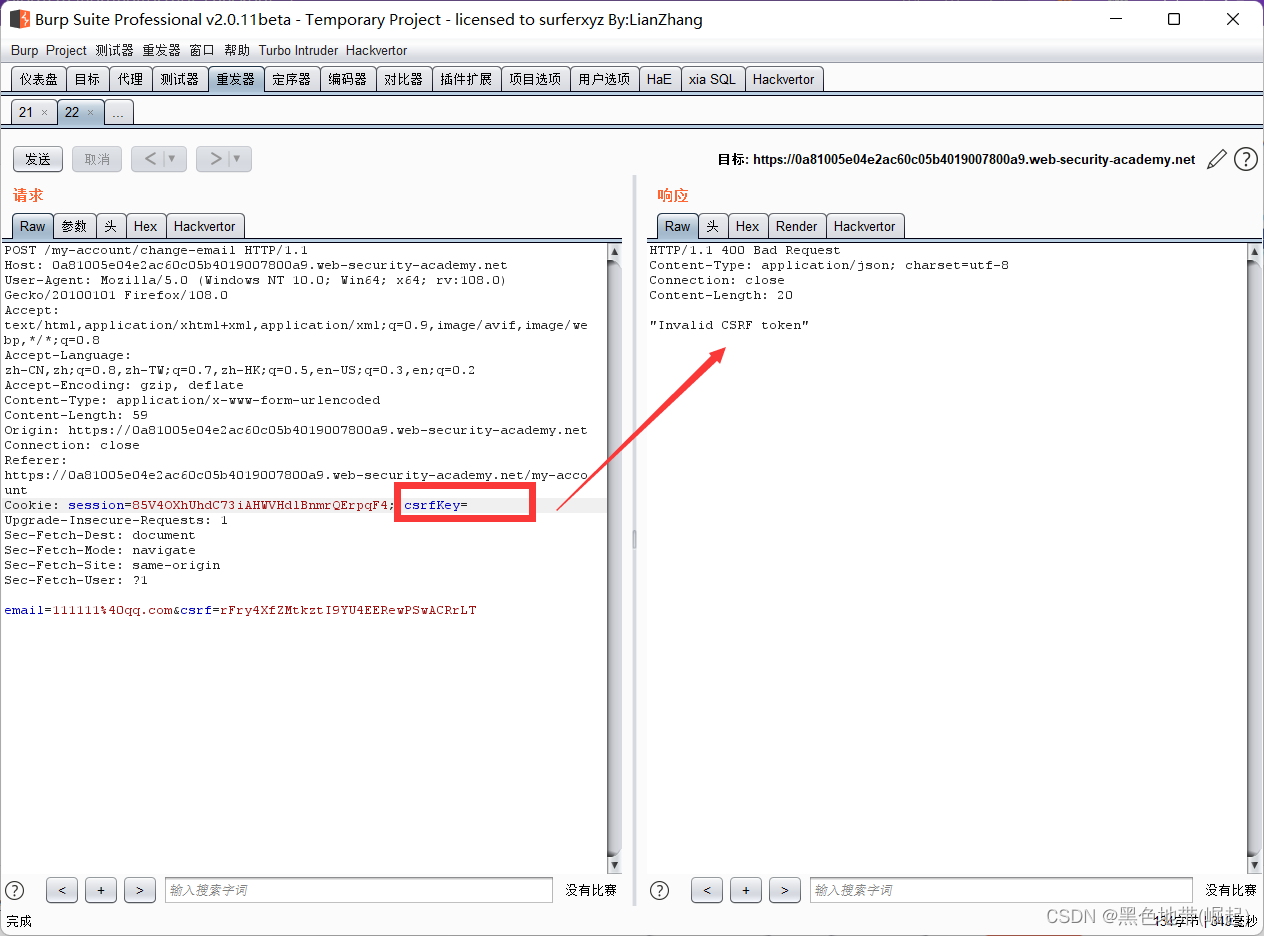Go back in request history
The image size is (1264, 936).
click(x=150, y=159)
